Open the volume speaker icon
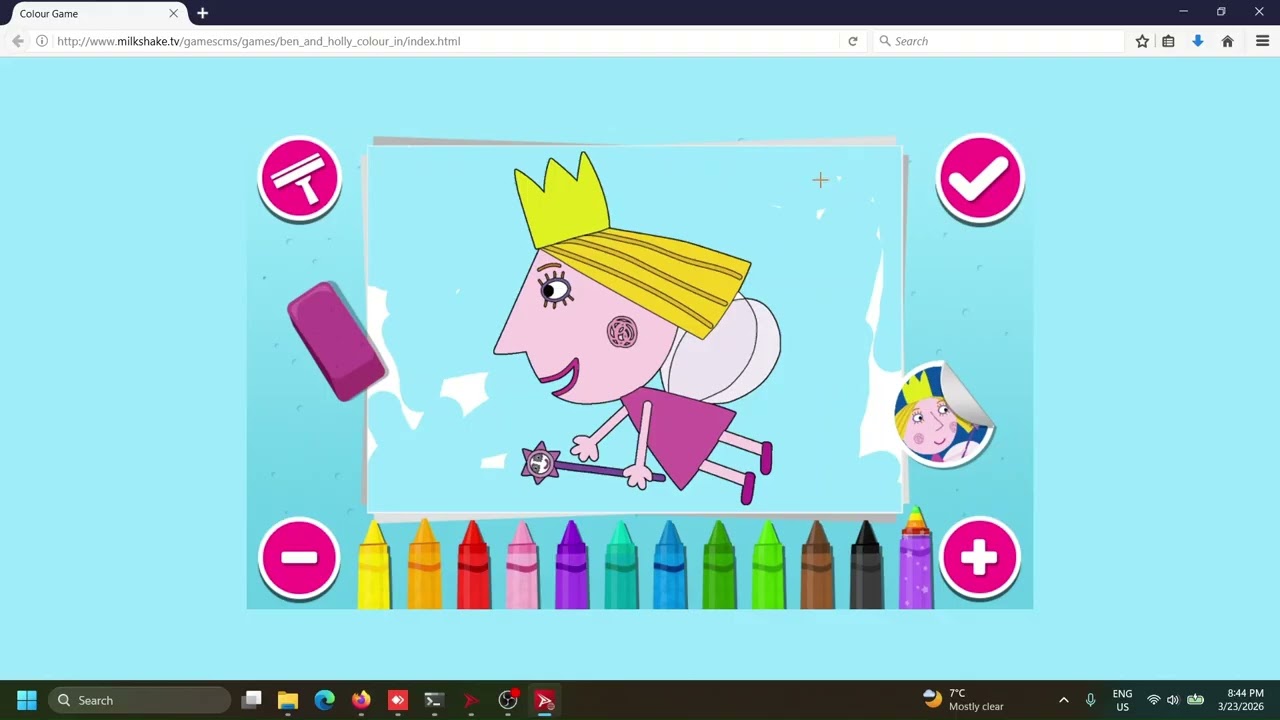 click(1173, 700)
